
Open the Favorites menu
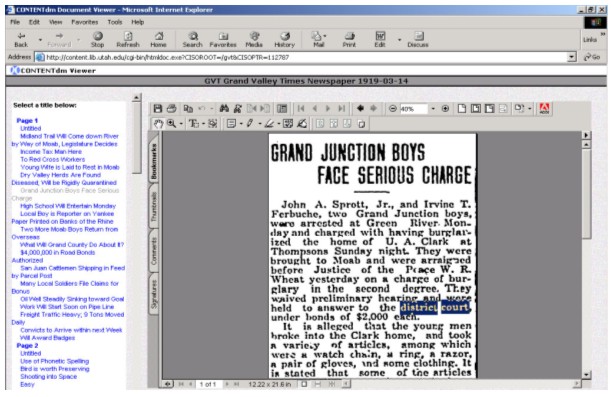tap(84, 22)
